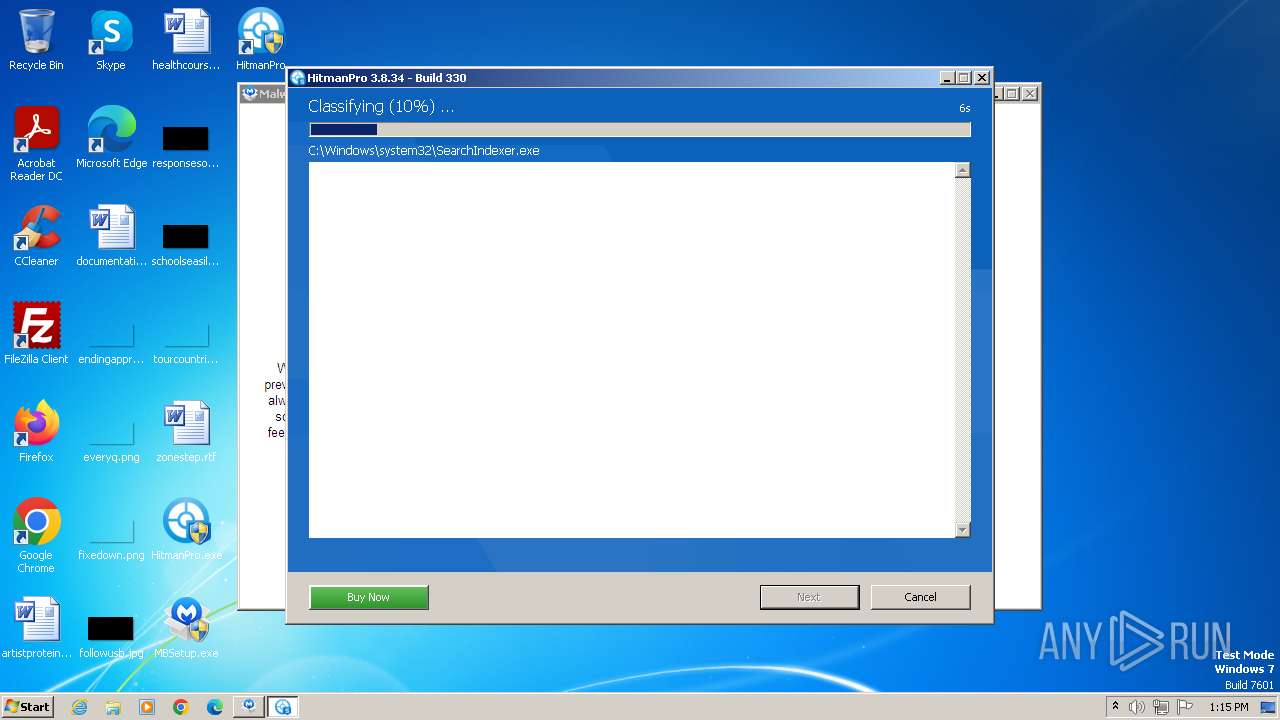1280x720 pixels.
Task: Switch to Malwarebytes taskbar button
Action: click(x=249, y=707)
